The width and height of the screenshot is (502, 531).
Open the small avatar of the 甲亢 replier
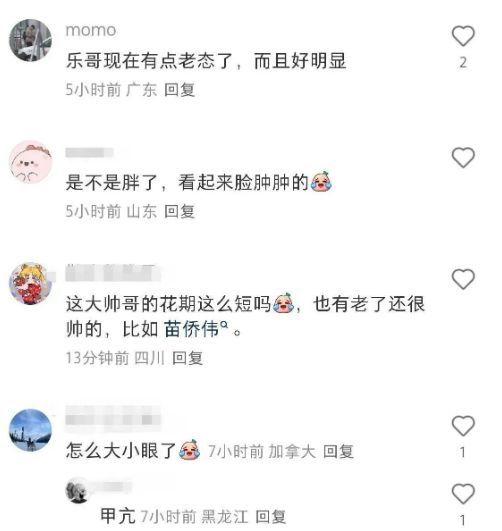[77, 491]
